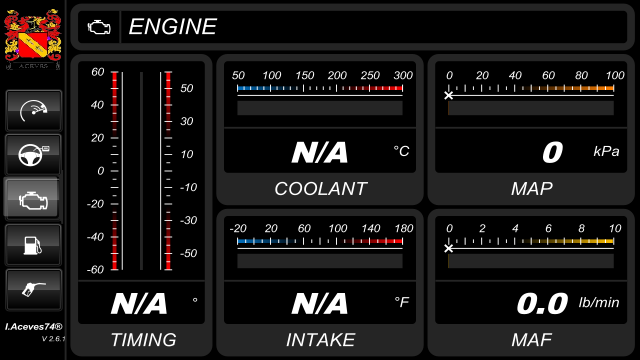Tap the MAF gauge label
The height and width of the screenshot is (360, 640).
click(532, 340)
